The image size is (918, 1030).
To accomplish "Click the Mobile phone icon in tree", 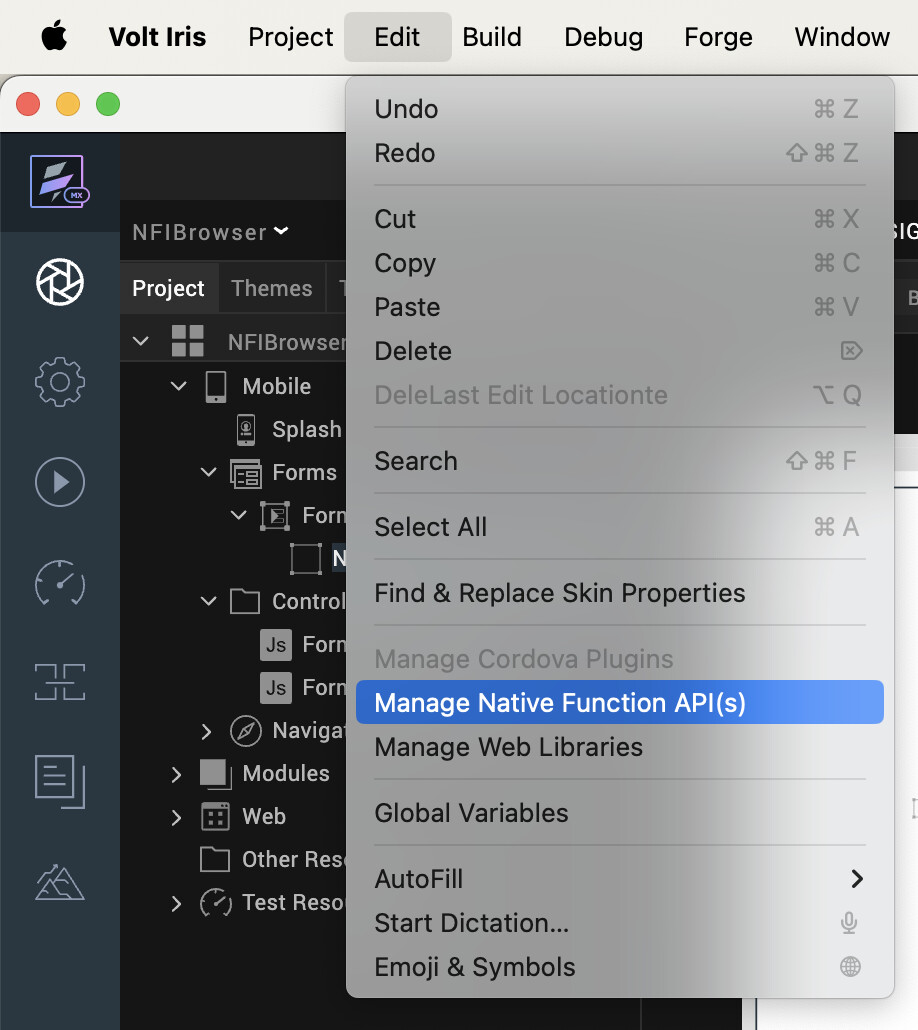I will pos(216,386).
